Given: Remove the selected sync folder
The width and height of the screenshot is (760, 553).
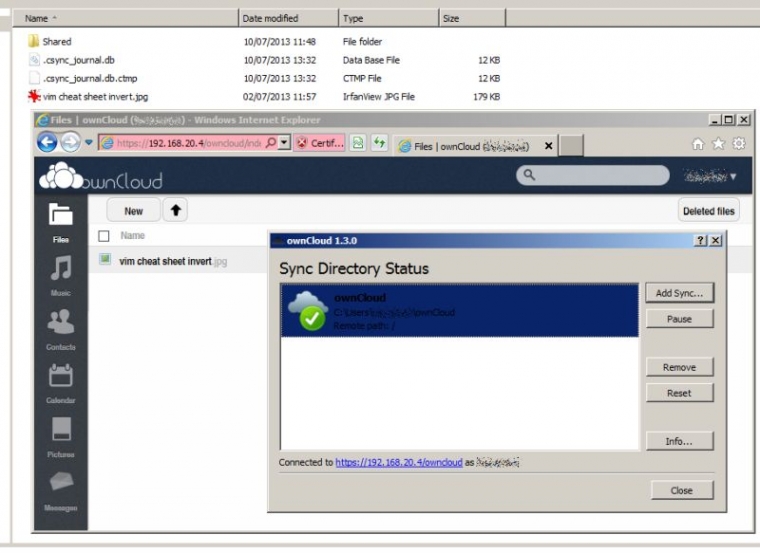Looking at the screenshot, I should click(680, 367).
